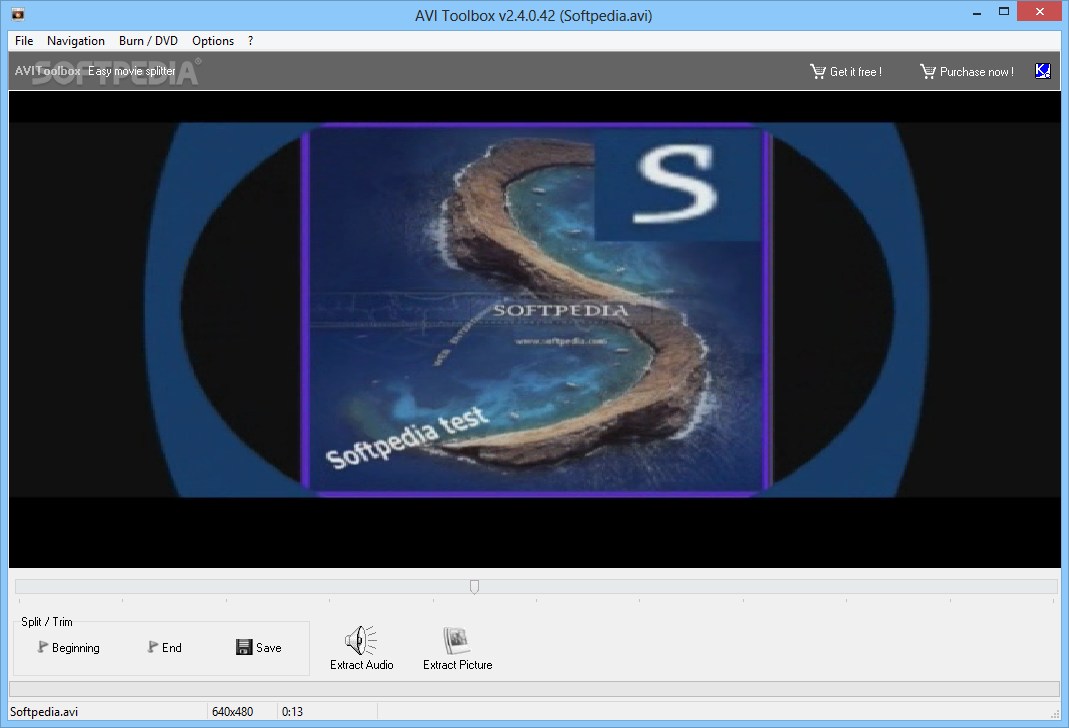Click the Get it free shopping cart icon
This screenshot has width=1069, height=728.
pyautogui.click(x=817, y=72)
